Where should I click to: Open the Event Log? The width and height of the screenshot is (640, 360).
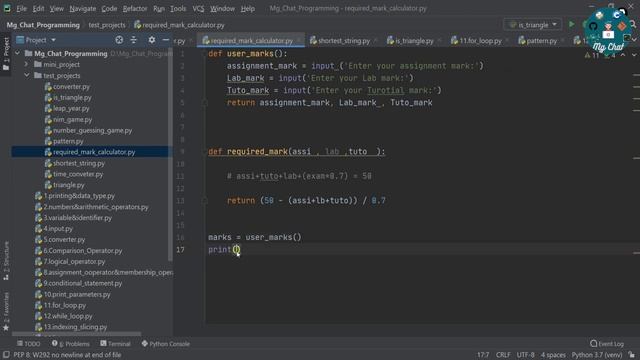607,344
